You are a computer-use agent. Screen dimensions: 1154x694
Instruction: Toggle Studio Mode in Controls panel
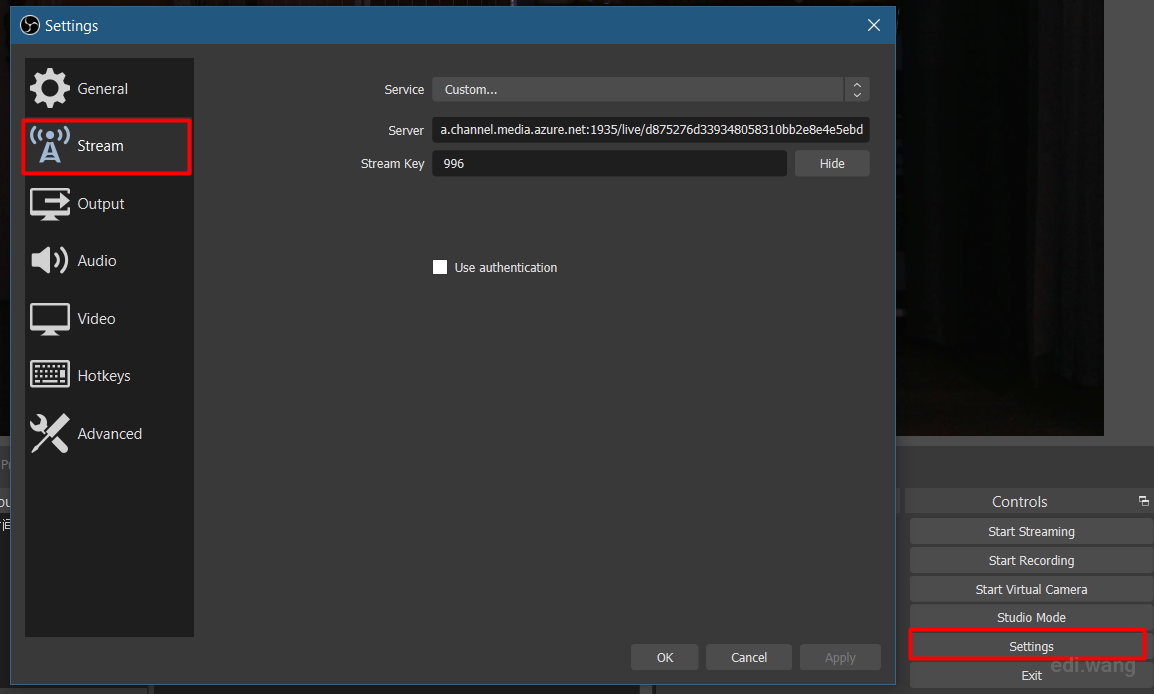point(1031,617)
